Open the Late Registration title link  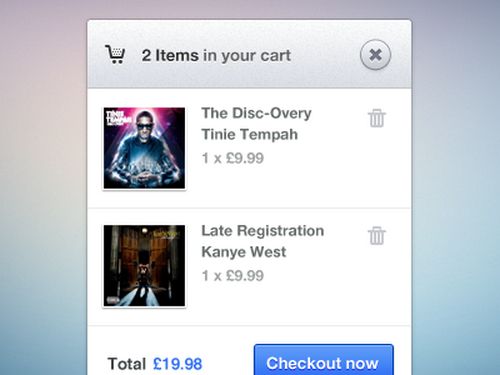(263, 231)
